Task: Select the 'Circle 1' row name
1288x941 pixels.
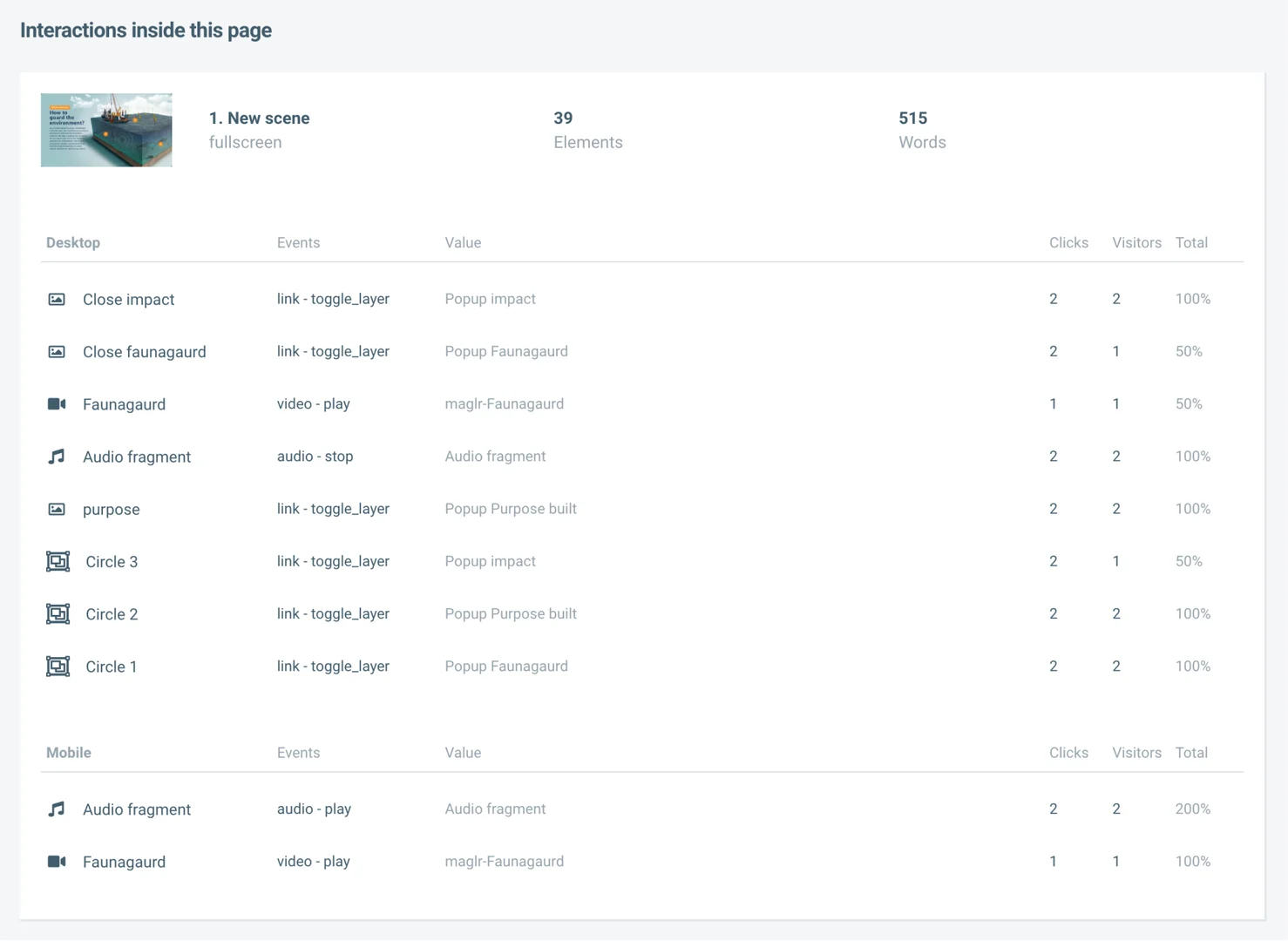Action: click(x=112, y=667)
